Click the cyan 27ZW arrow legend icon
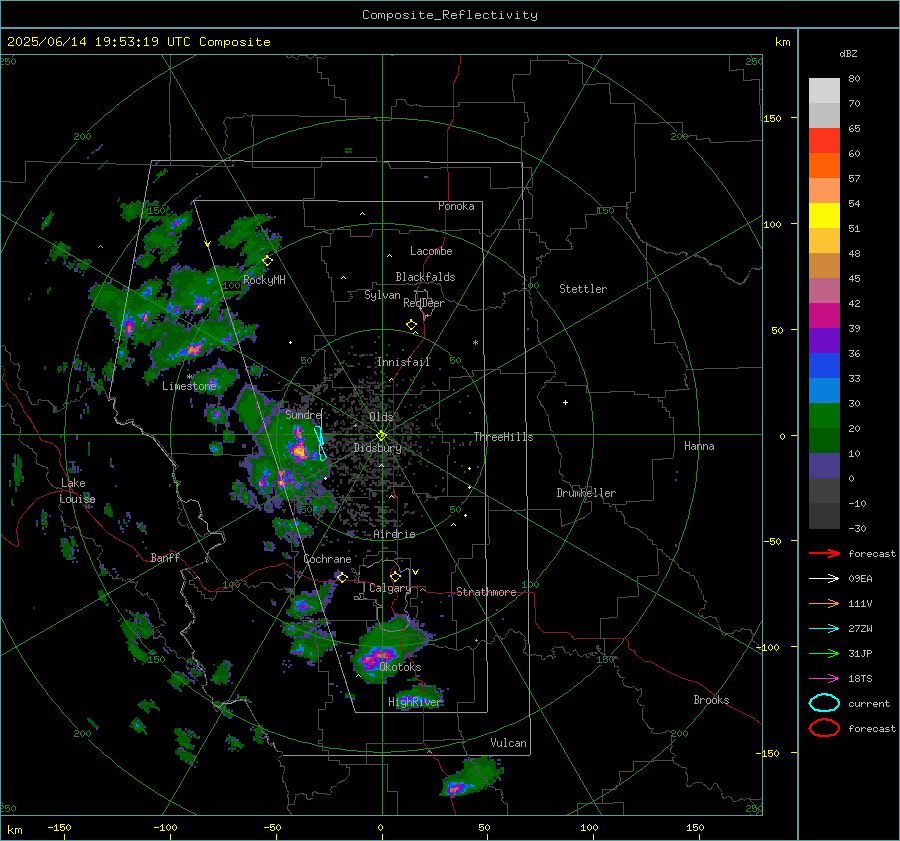Viewport: 900px width, 841px height. 824,629
